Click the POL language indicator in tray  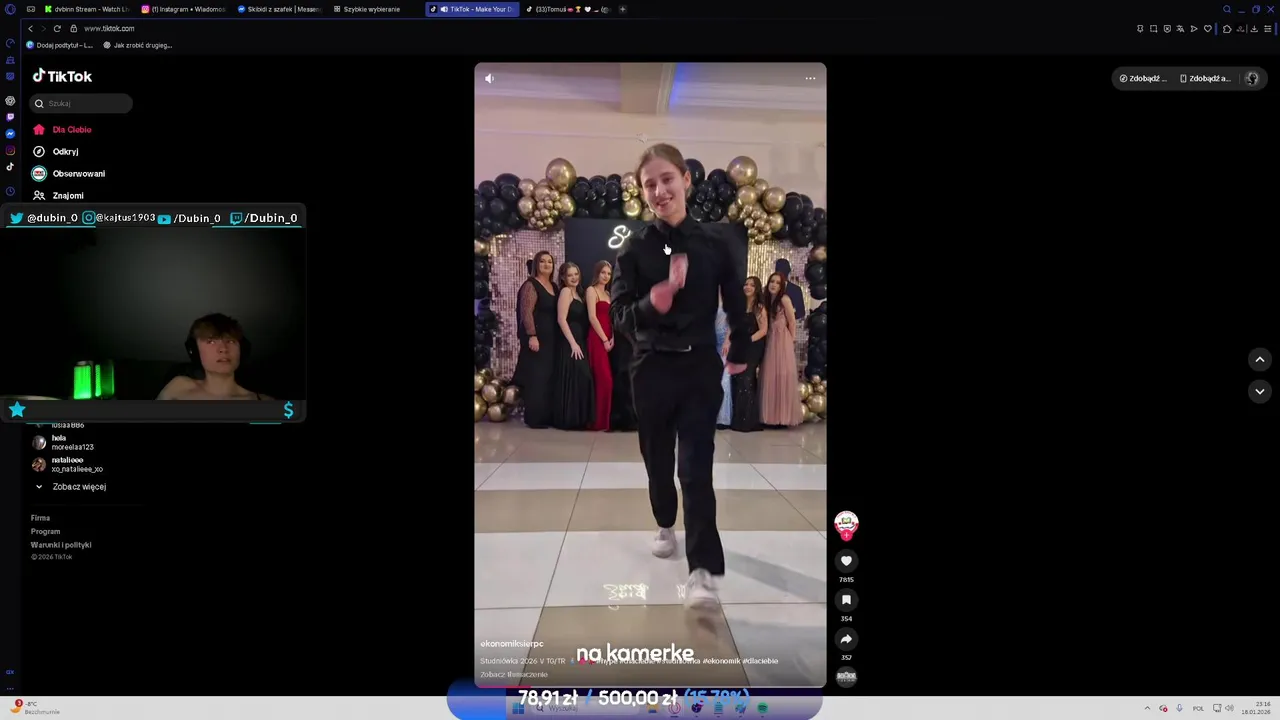pos(1198,708)
